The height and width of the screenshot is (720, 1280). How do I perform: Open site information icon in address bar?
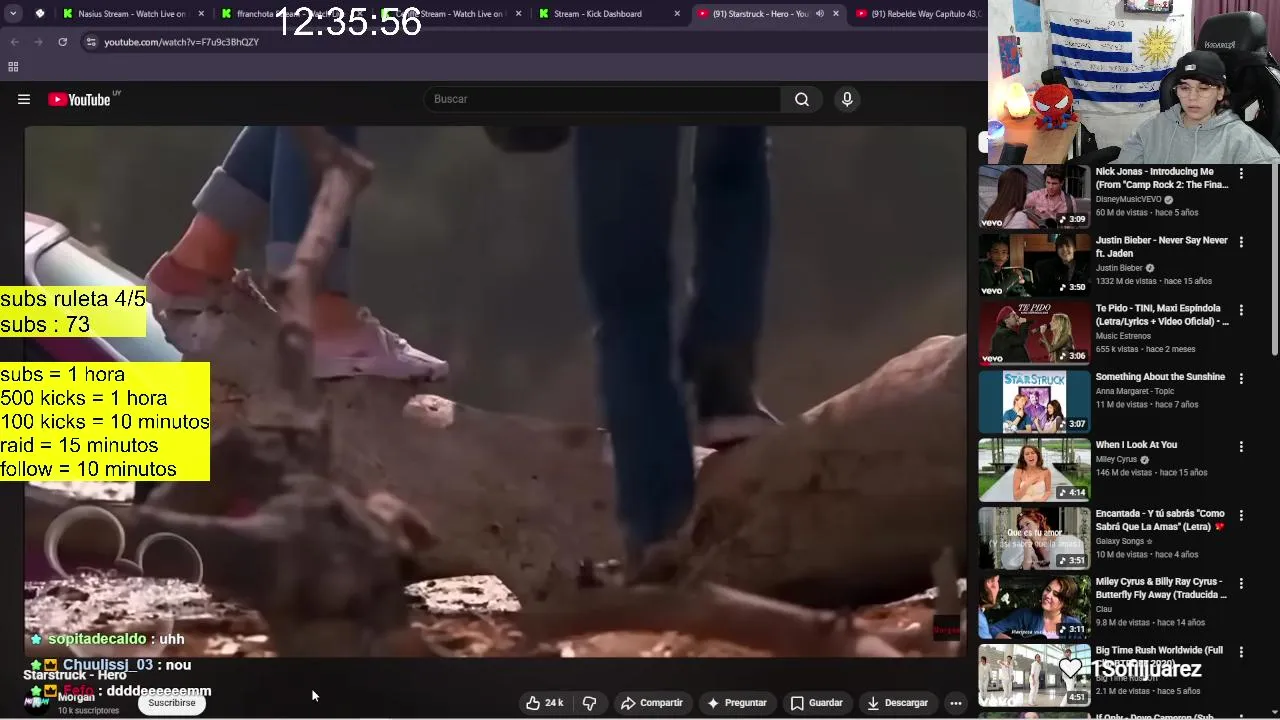tap(91, 42)
